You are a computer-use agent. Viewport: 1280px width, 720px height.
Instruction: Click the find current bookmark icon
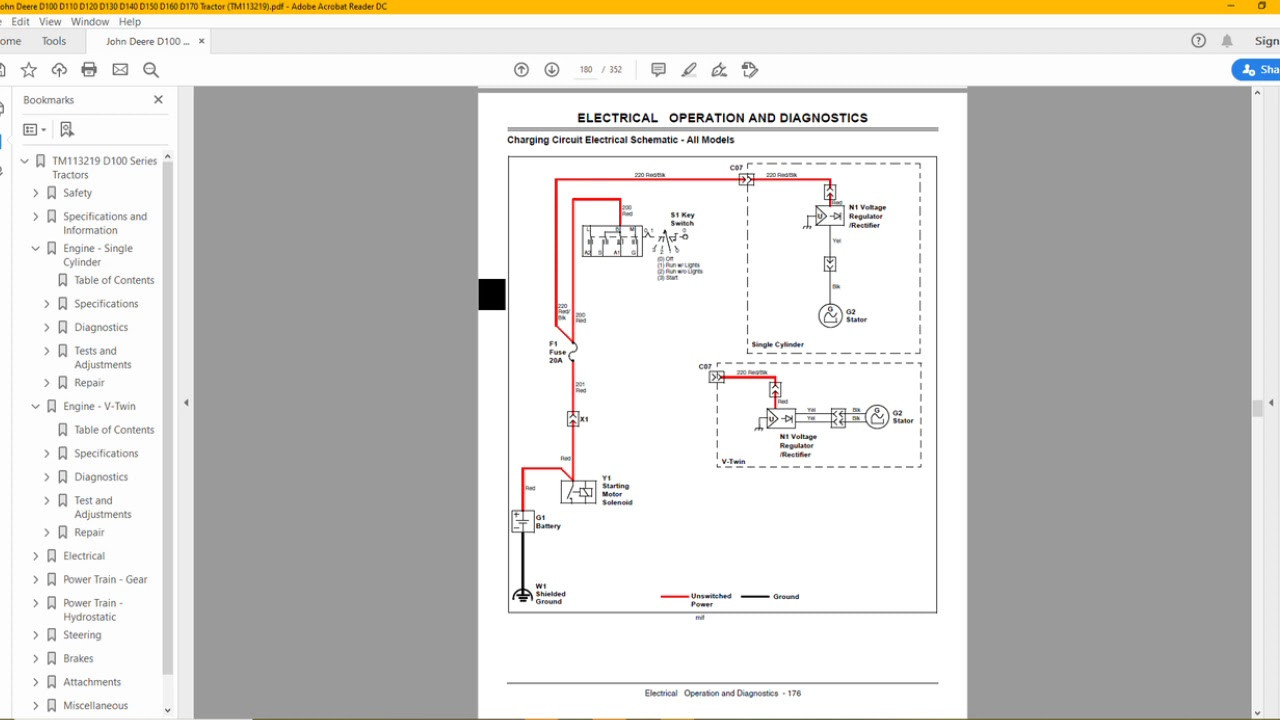(x=67, y=130)
